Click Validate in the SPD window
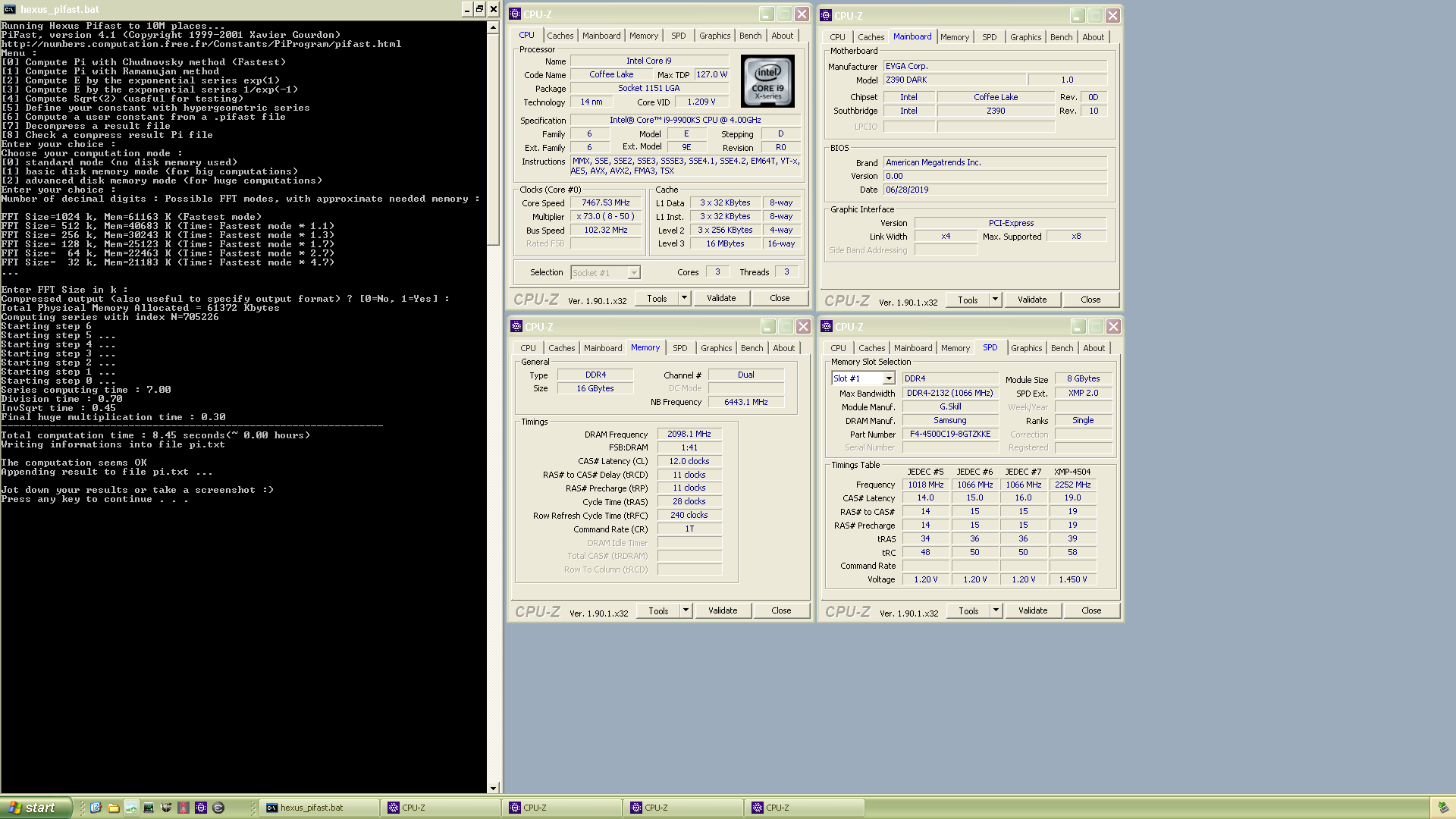1456x819 pixels. [1033, 610]
